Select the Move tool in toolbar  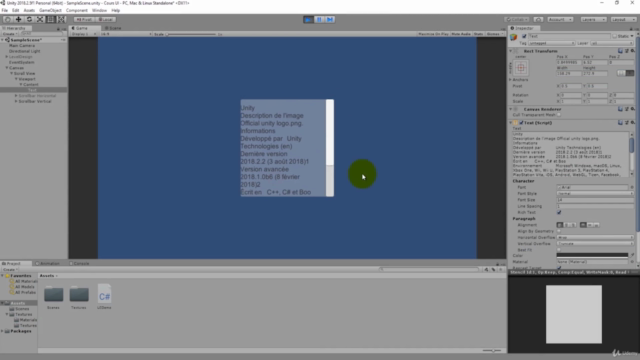[x=18, y=19]
